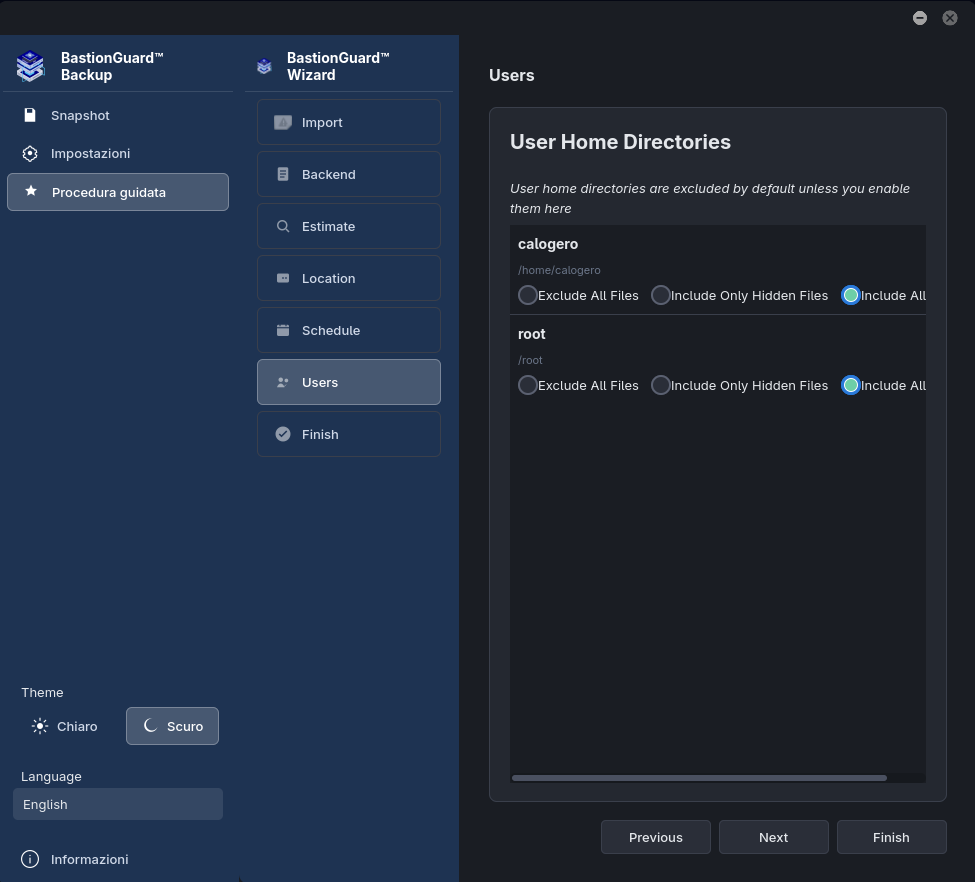This screenshot has height=882, width=975.
Task: Minimize the window with the minus icon
Action: click(x=920, y=18)
